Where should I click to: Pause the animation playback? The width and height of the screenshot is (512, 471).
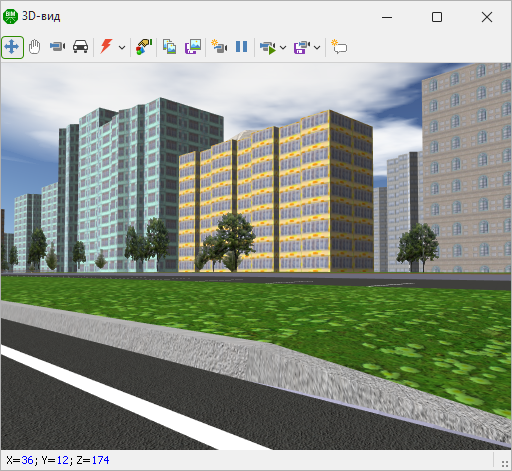point(242,47)
